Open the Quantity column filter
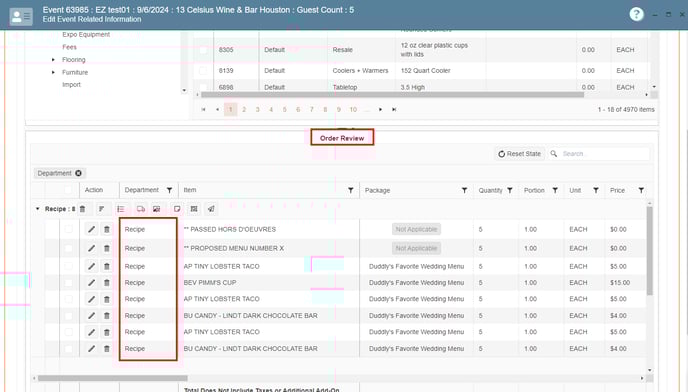The height and width of the screenshot is (392, 688). (x=510, y=190)
